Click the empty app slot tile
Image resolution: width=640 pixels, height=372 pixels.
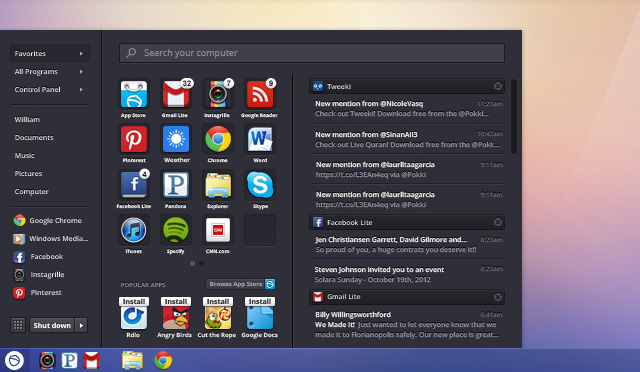(260, 230)
